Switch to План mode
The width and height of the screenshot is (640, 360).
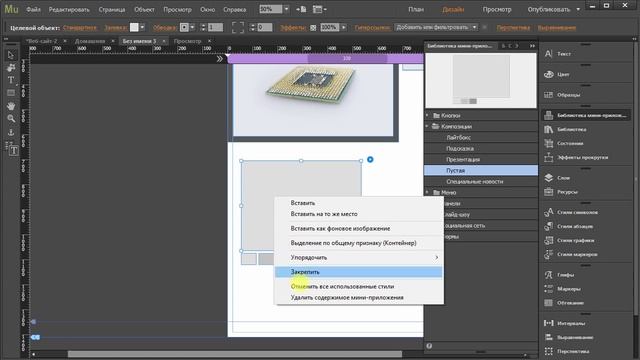tap(416, 9)
